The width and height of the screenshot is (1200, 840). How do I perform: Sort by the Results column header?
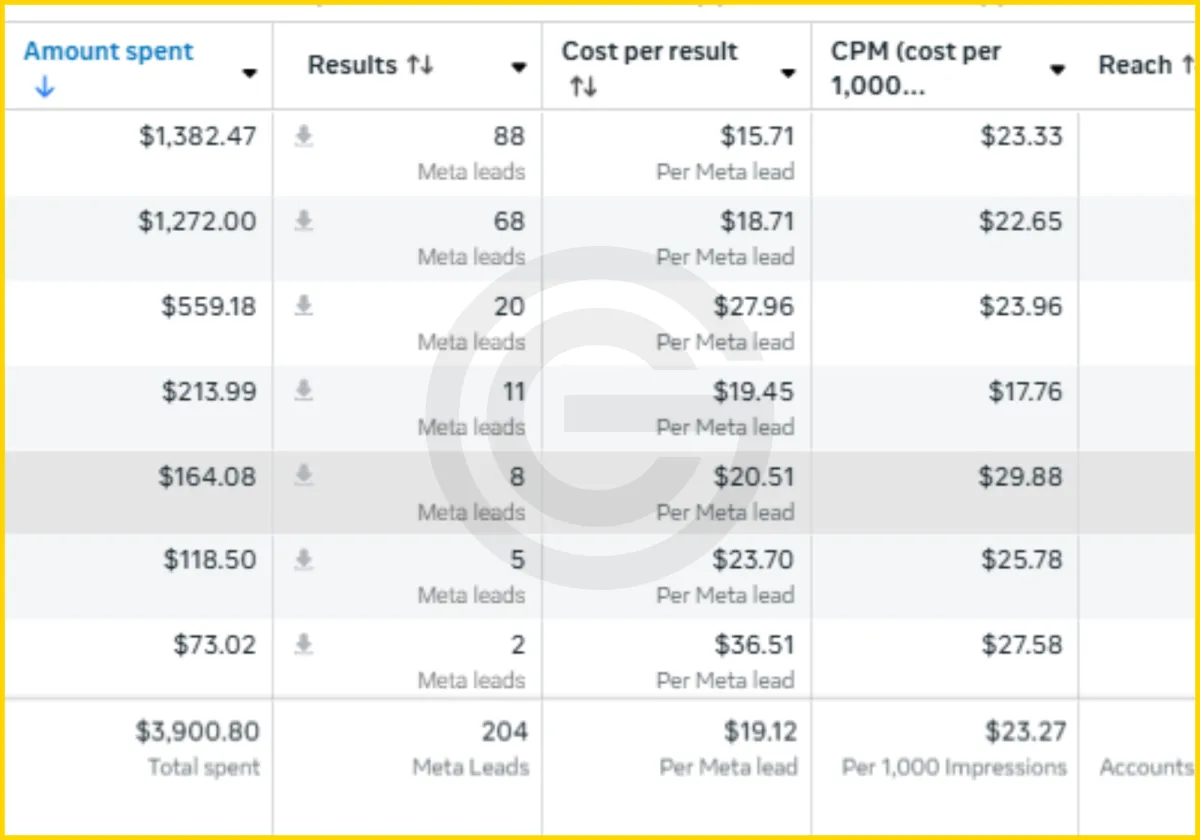click(x=370, y=66)
